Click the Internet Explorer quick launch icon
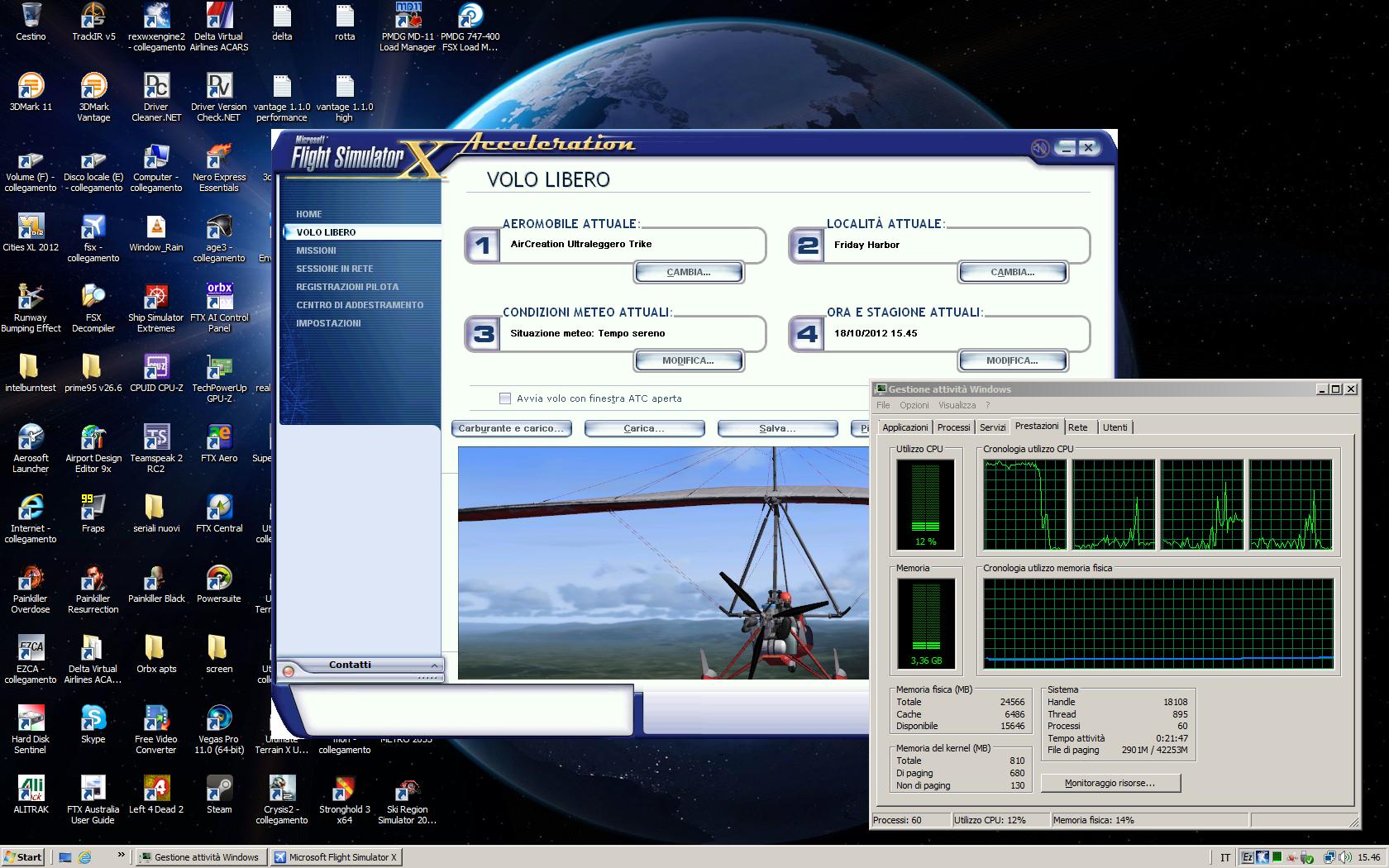 [x=84, y=857]
